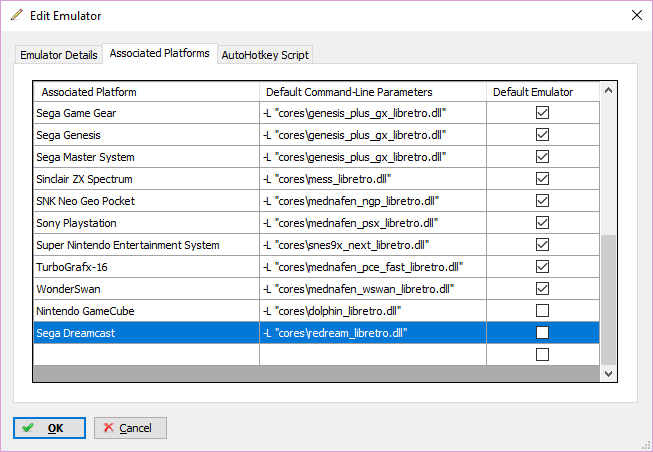Enable Default Emulator for Sega Dreamcast
Screen dimensions: 653x452
542,333
